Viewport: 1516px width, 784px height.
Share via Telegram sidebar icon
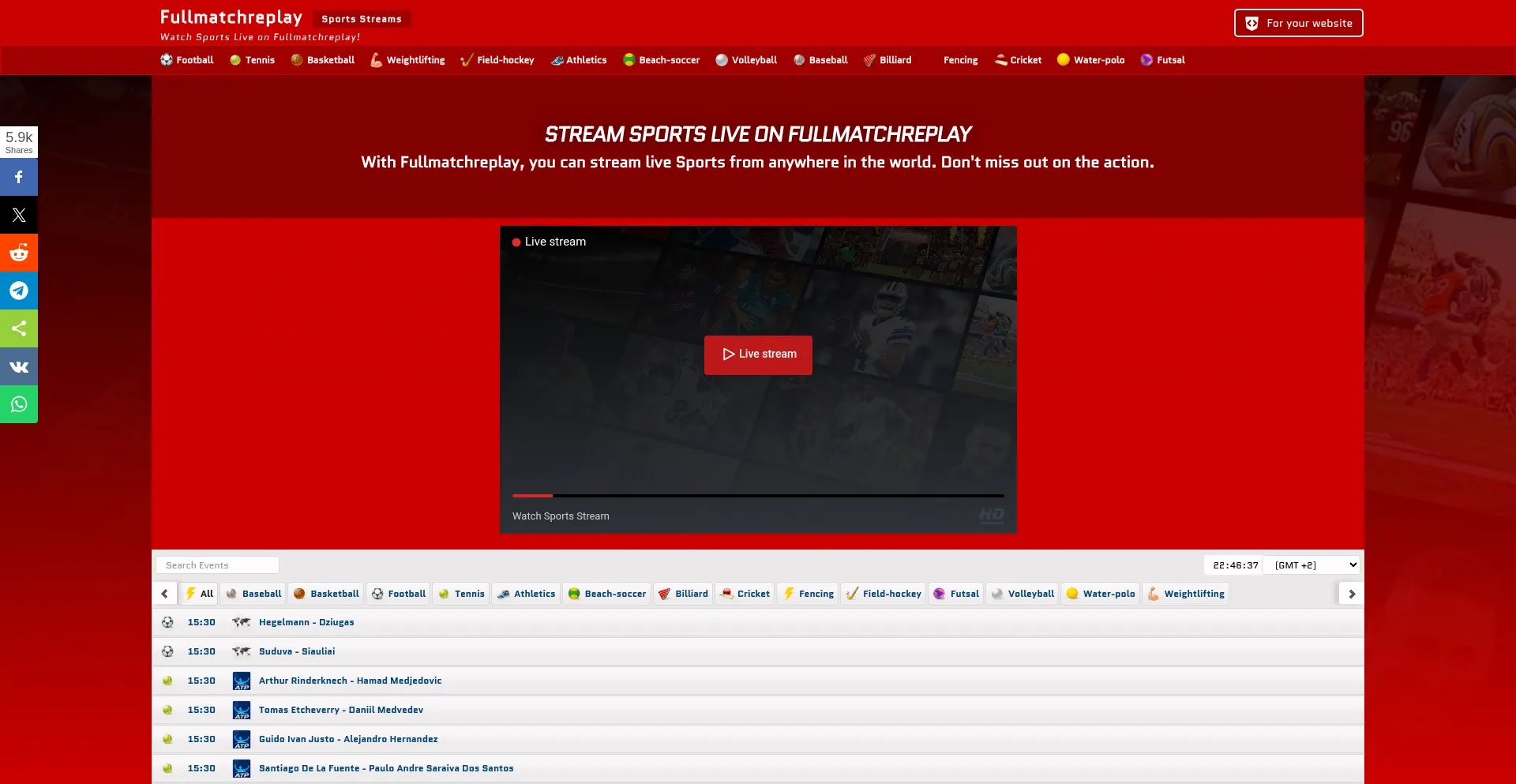coord(19,291)
